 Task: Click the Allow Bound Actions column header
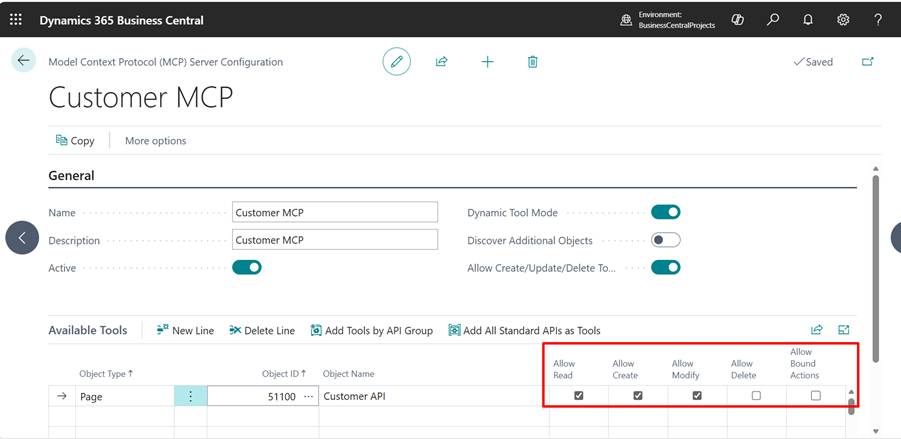804,363
